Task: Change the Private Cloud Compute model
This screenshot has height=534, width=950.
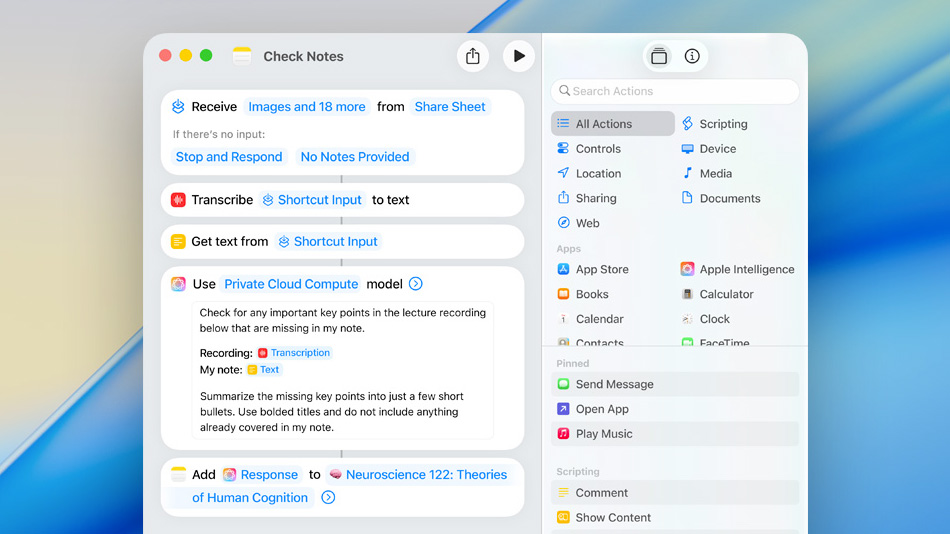Action: click(290, 284)
